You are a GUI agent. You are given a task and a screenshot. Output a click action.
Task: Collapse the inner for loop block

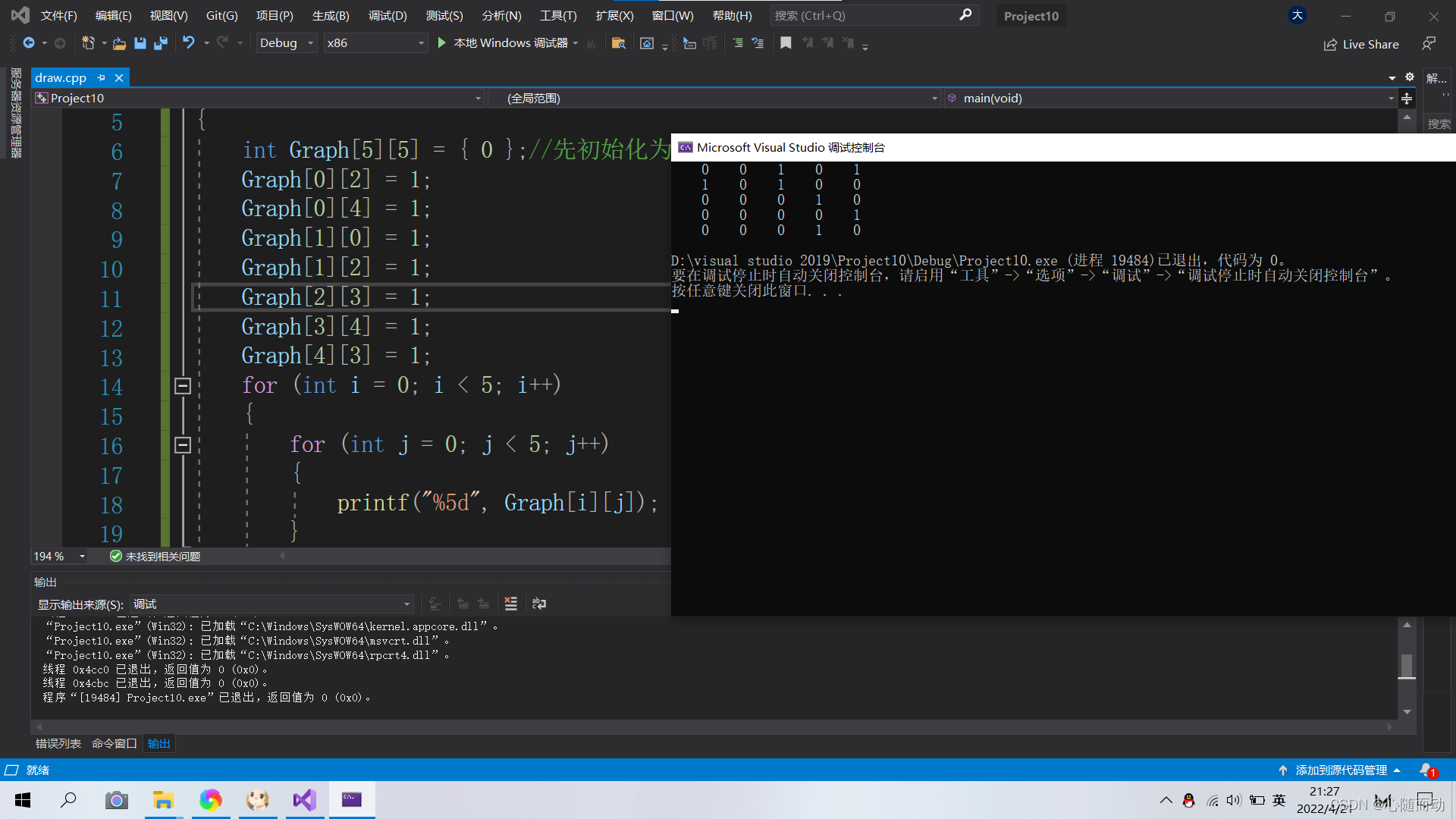click(182, 445)
